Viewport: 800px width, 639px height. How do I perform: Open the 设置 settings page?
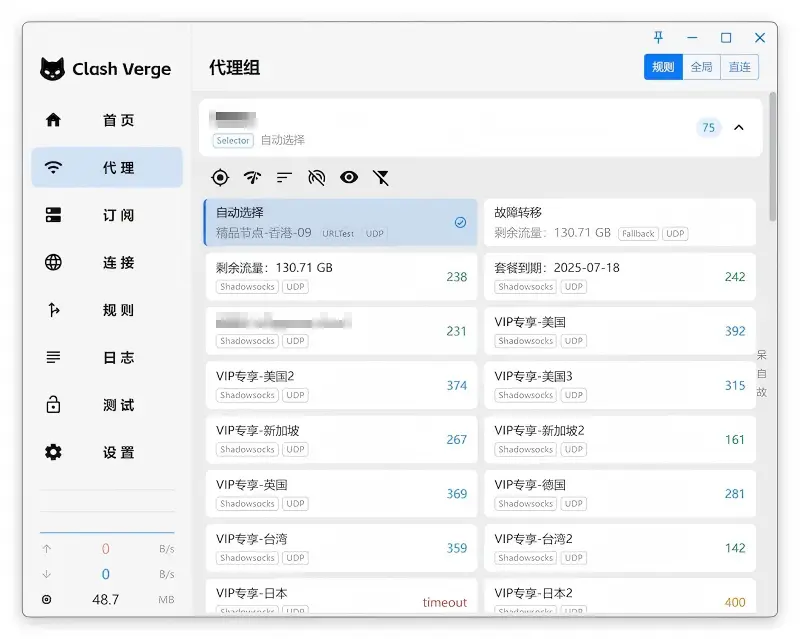point(107,452)
